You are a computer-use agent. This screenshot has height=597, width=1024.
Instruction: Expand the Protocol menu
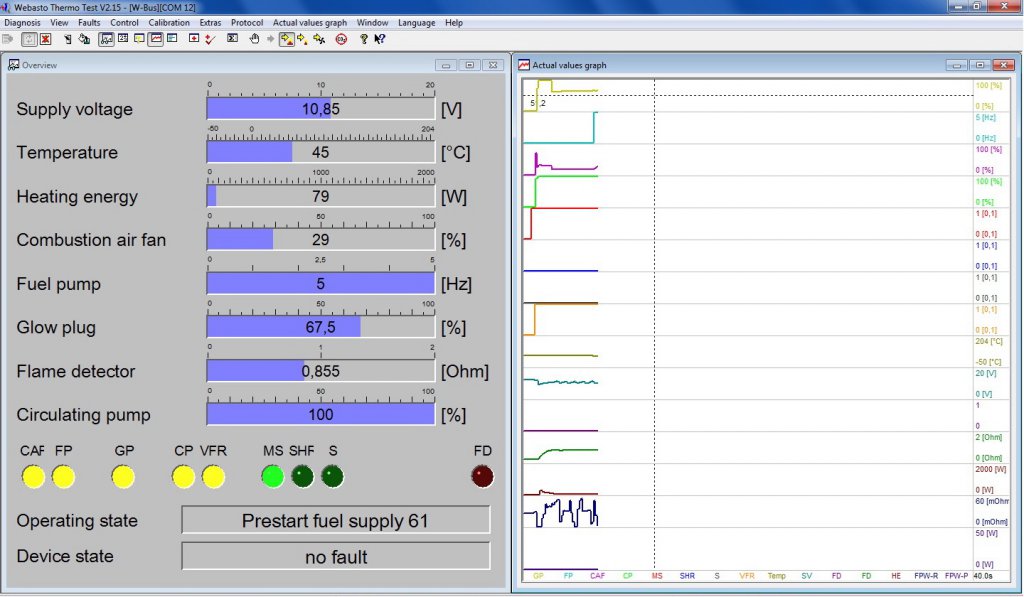(x=247, y=22)
